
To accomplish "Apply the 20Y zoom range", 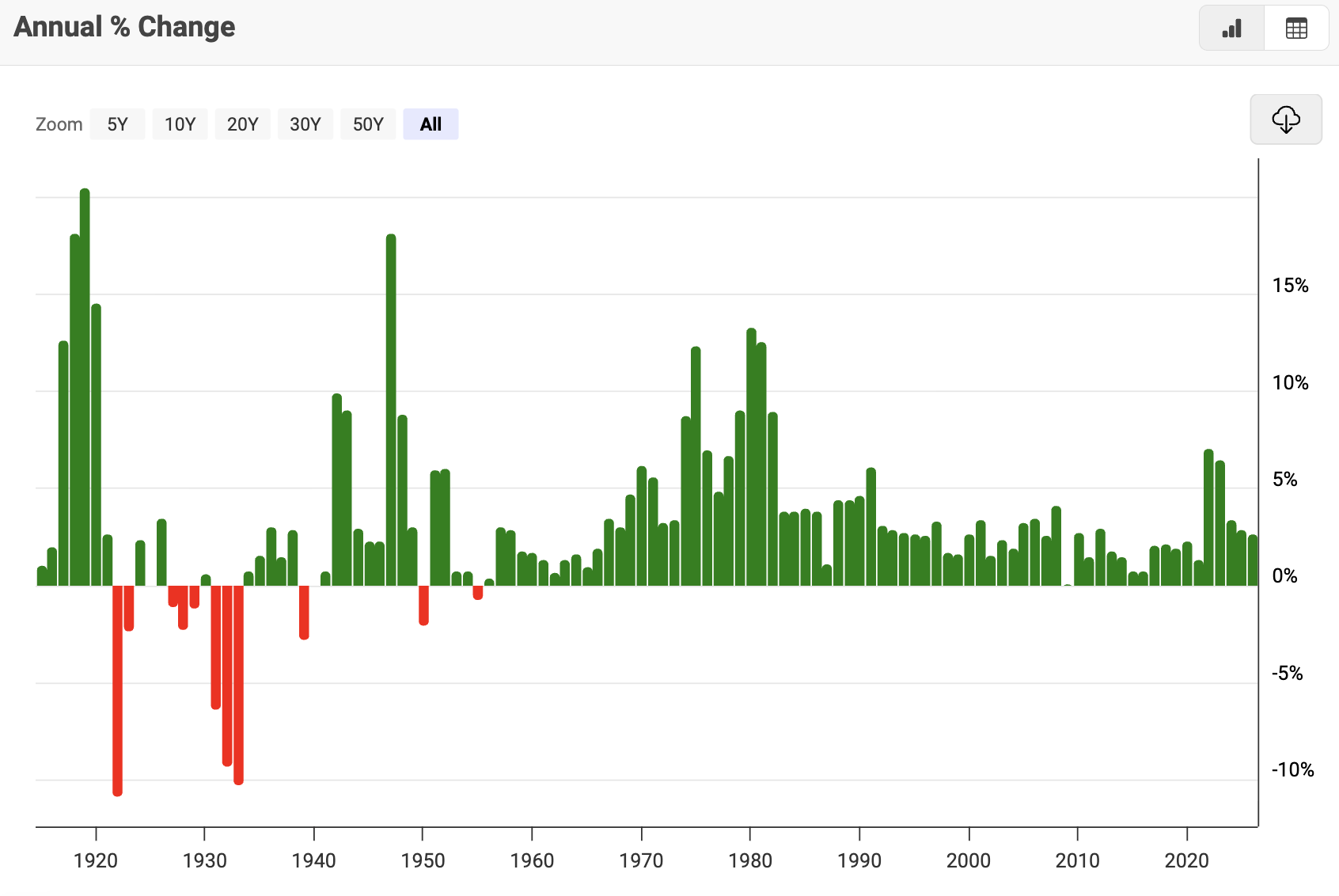I will coord(242,123).
